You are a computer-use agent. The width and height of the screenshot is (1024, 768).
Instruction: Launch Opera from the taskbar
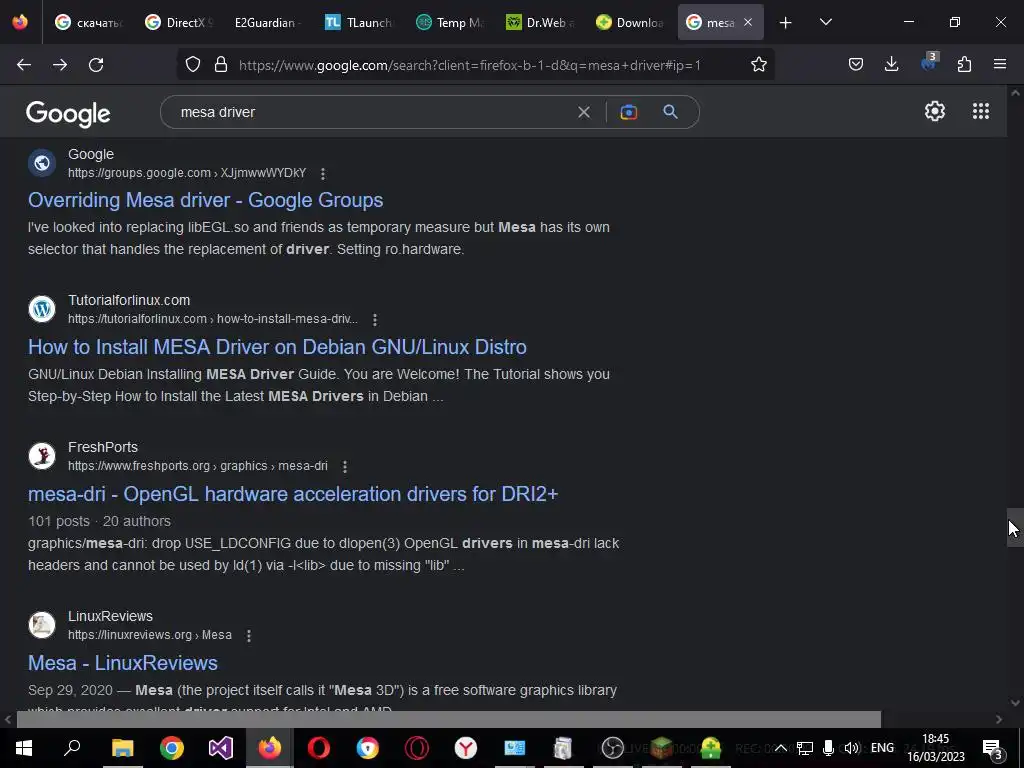tap(319, 748)
